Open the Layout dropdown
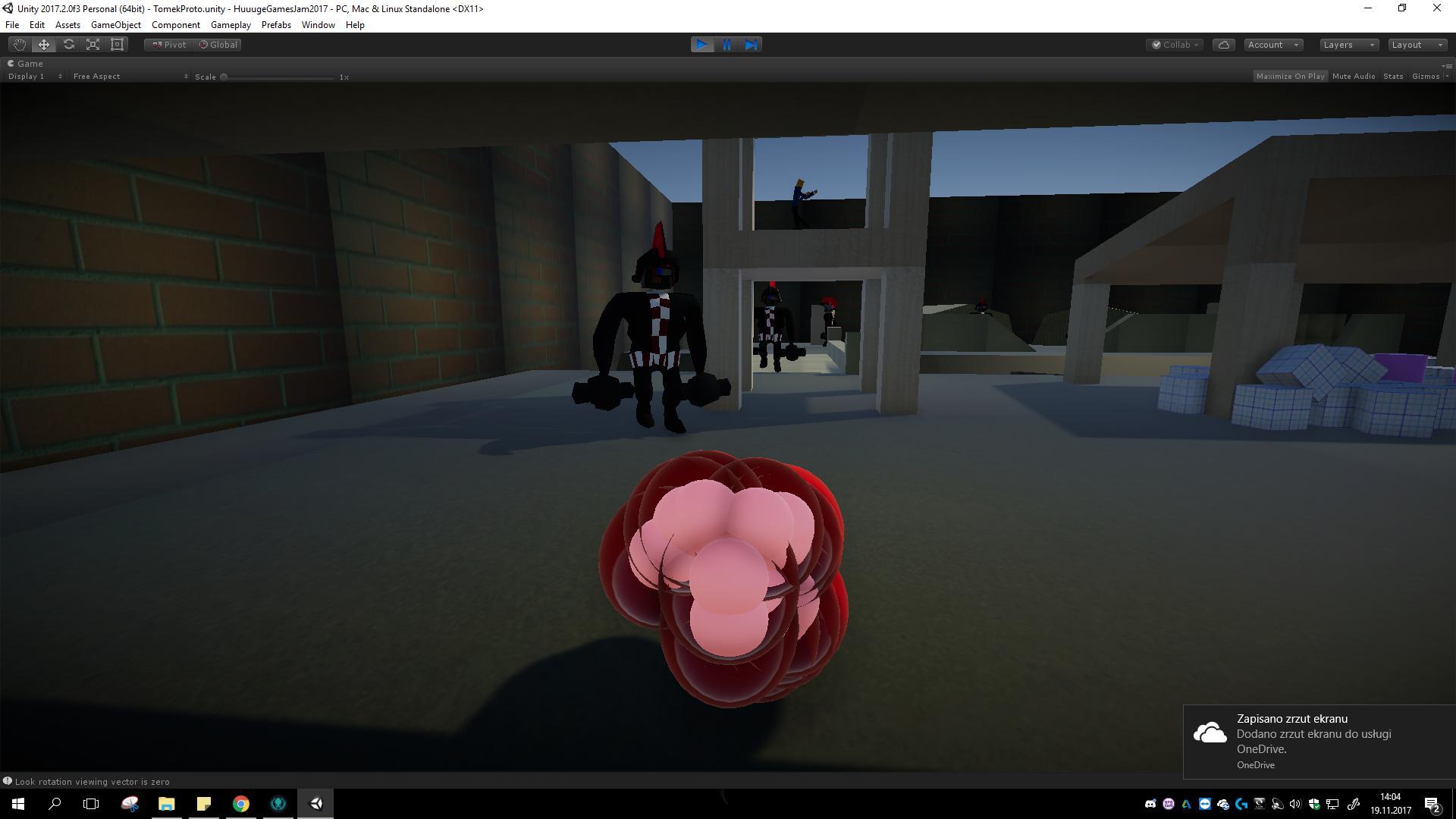The height and width of the screenshot is (819, 1456). (x=1417, y=45)
